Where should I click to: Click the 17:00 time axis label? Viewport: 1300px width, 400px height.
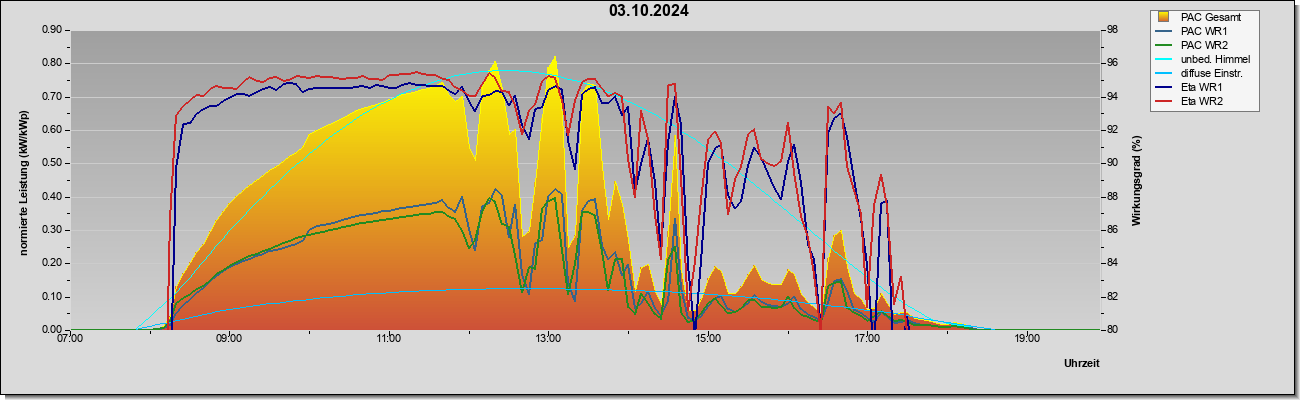pyautogui.click(x=867, y=338)
